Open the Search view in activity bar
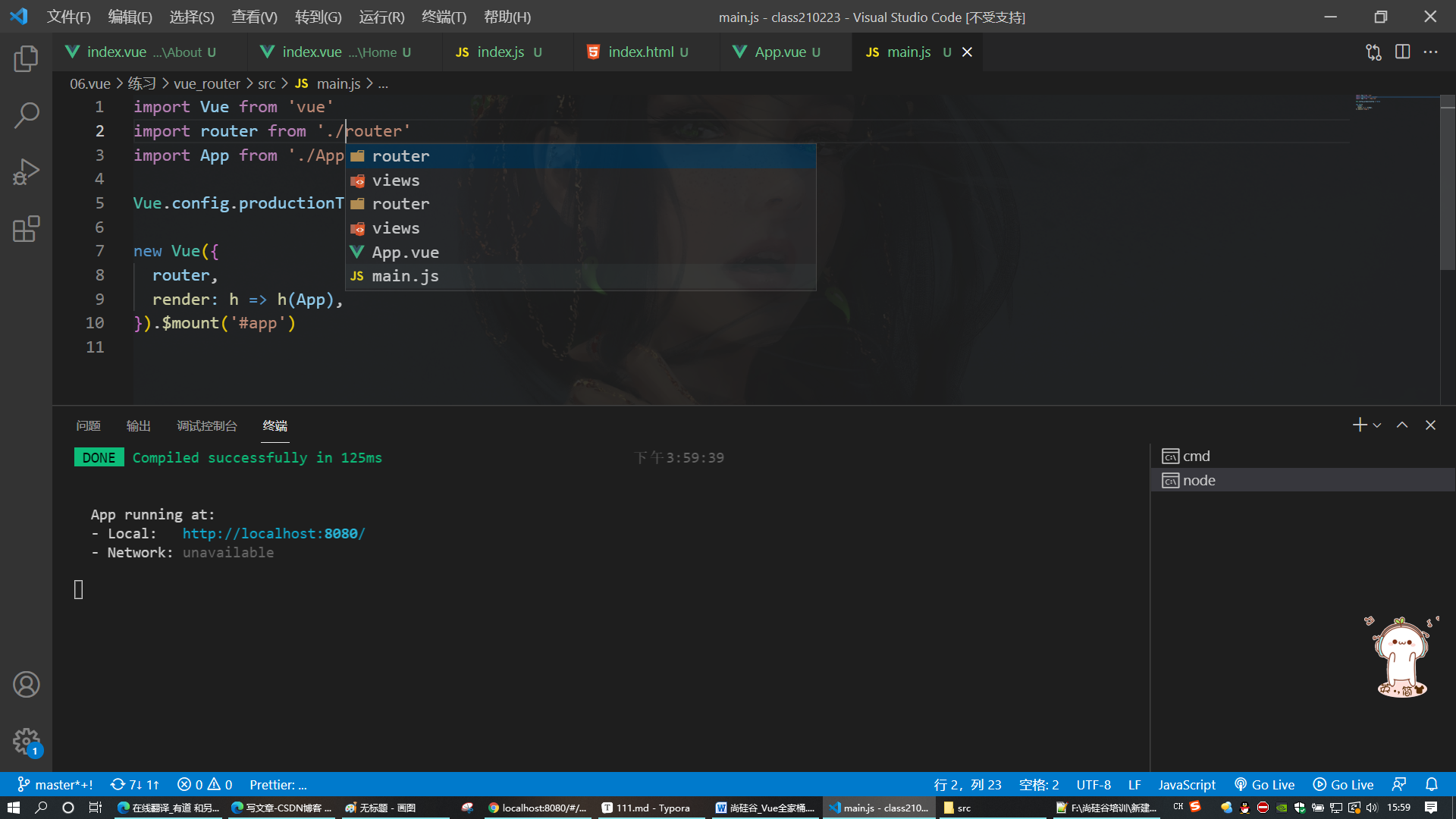 [26, 115]
